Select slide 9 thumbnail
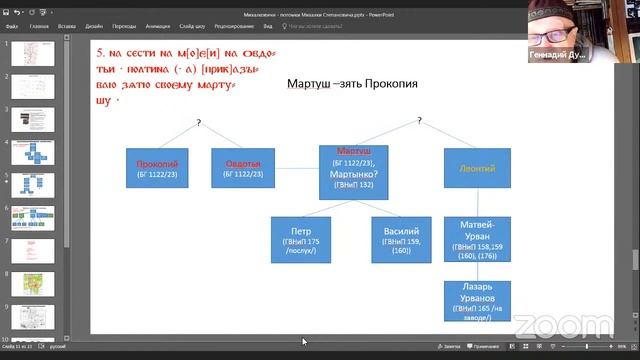Image resolution: width=640 pixels, height=360 pixels. (x=33, y=317)
